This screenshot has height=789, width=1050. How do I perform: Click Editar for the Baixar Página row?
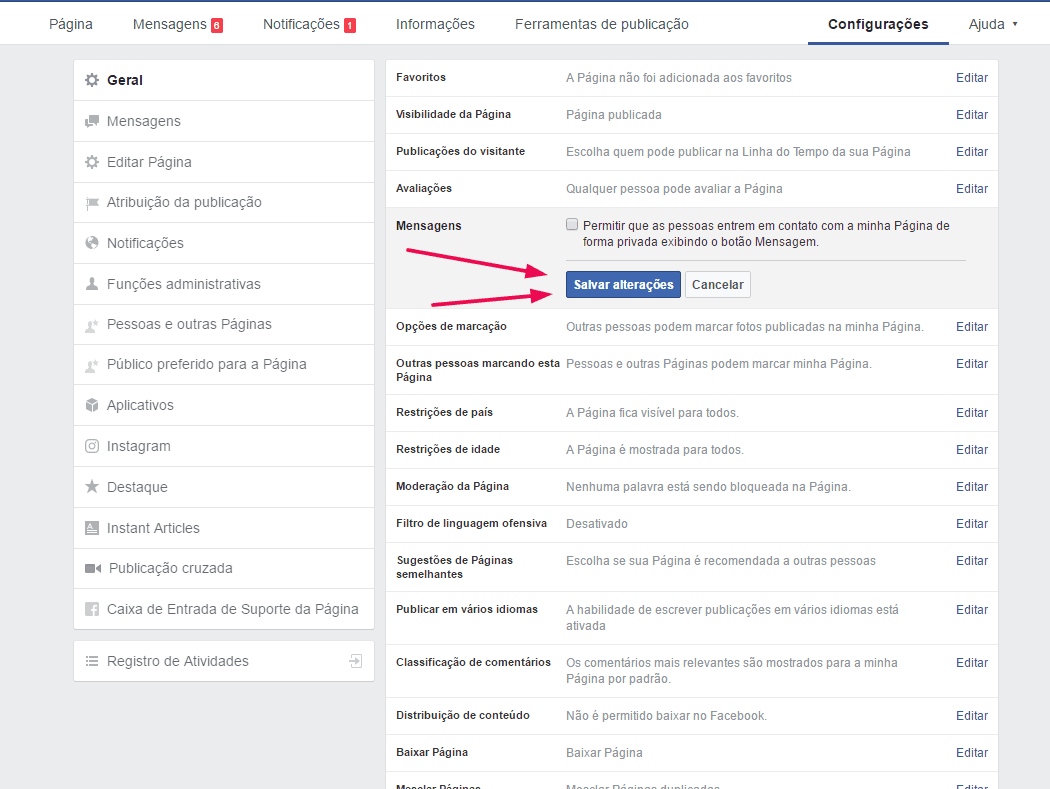point(972,752)
